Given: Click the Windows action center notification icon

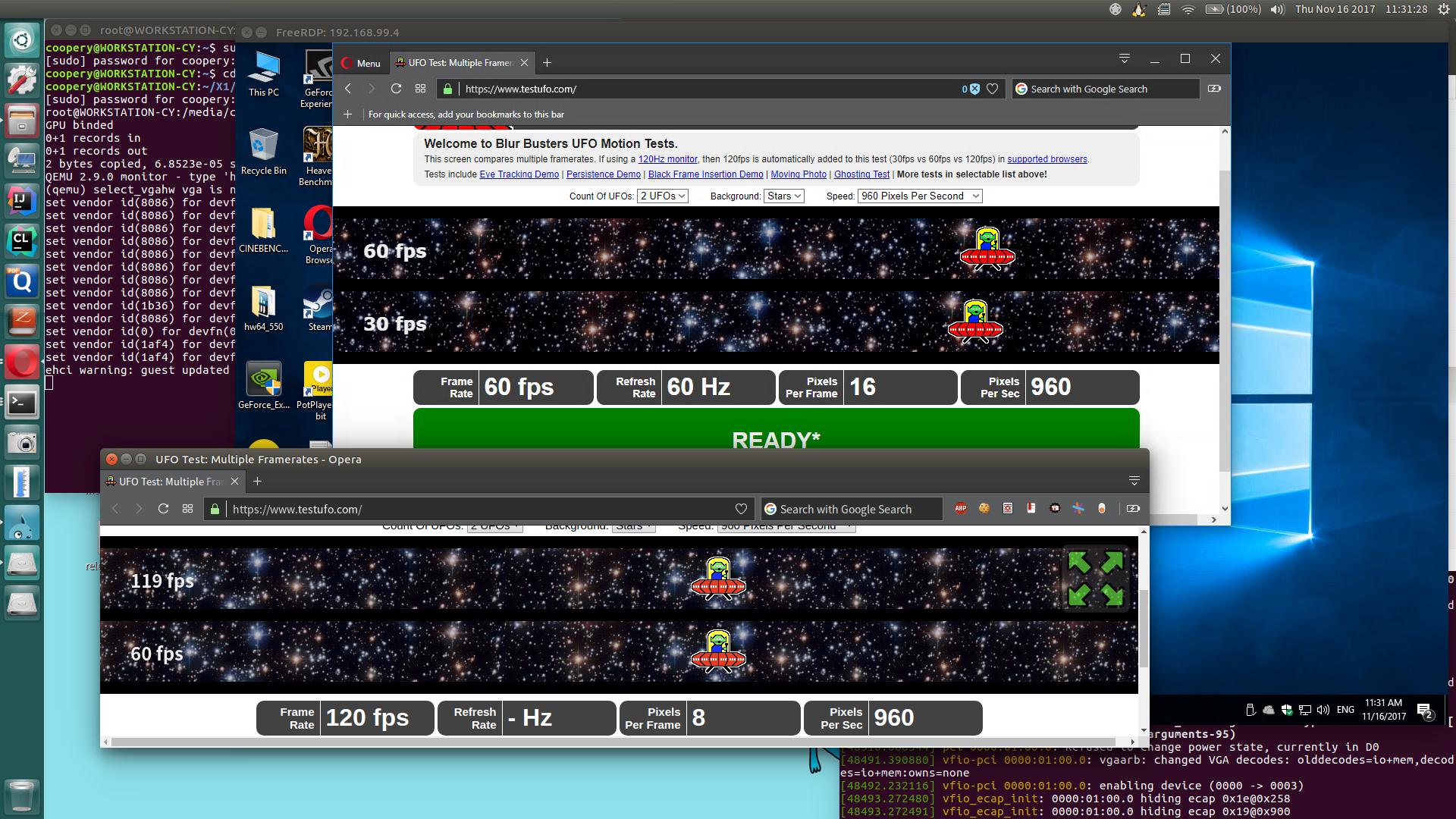Looking at the screenshot, I should 1424,711.
